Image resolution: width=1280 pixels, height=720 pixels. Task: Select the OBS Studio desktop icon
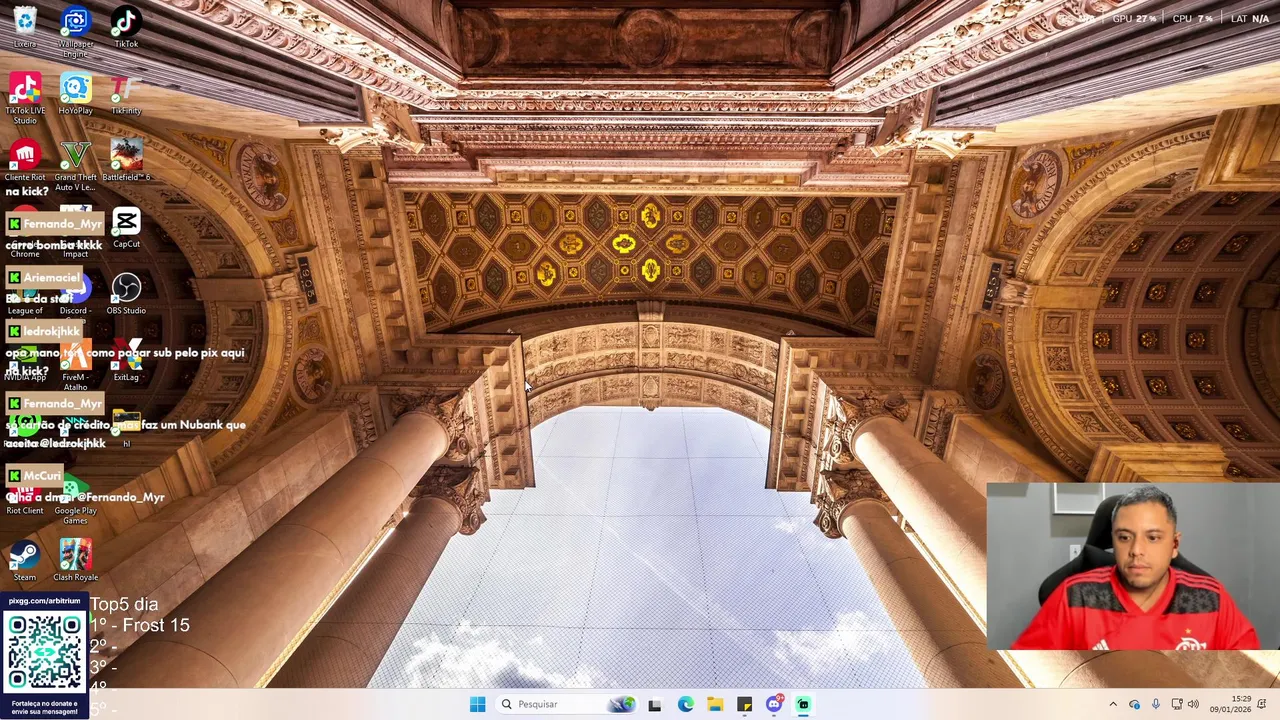click(x=126, y=293)
